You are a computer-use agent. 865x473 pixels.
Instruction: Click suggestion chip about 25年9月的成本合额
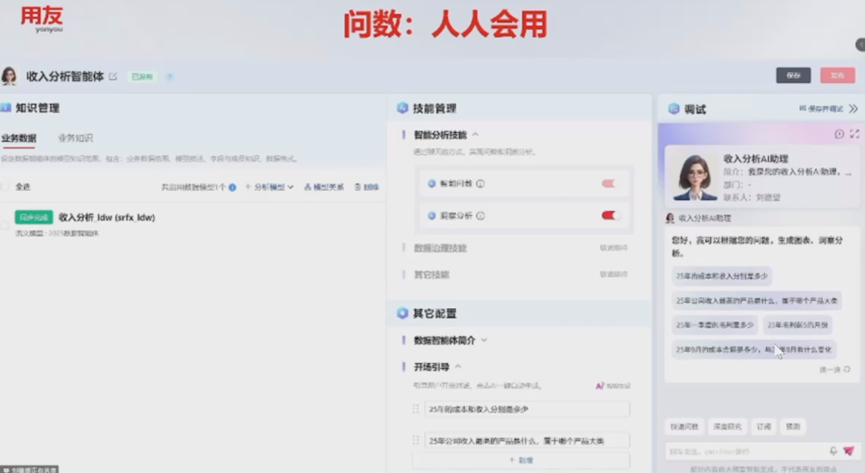754,349
